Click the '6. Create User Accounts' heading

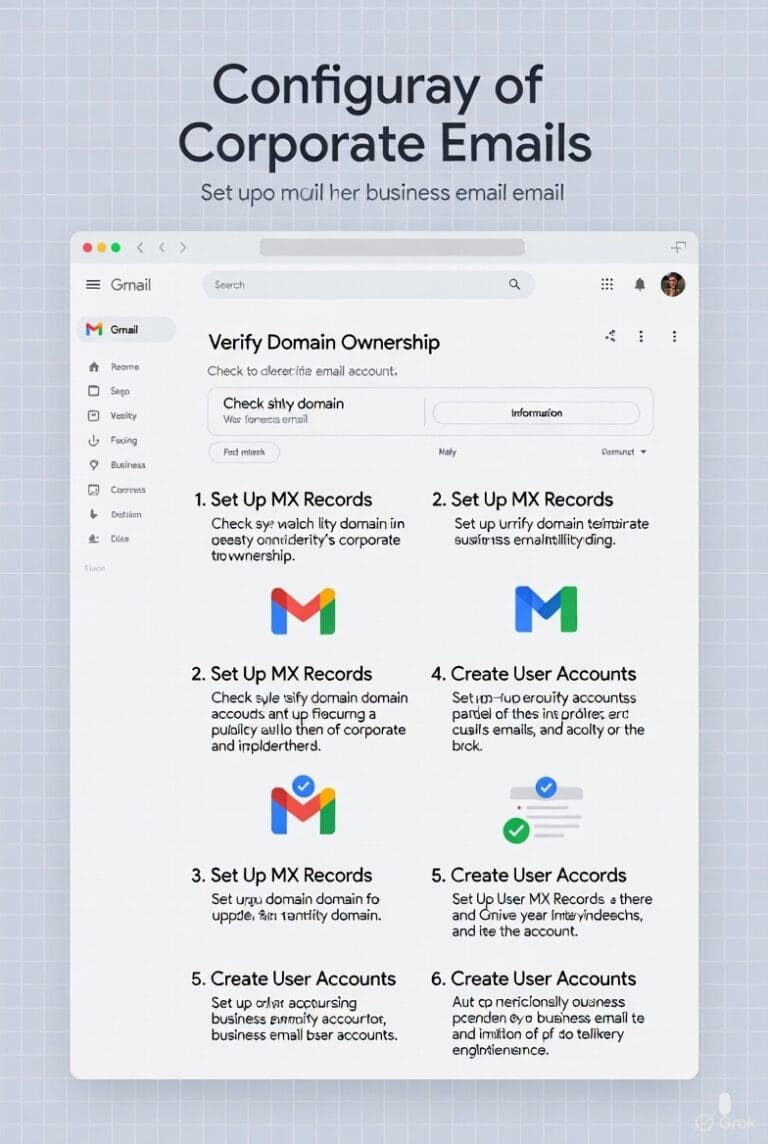point(534,979)
